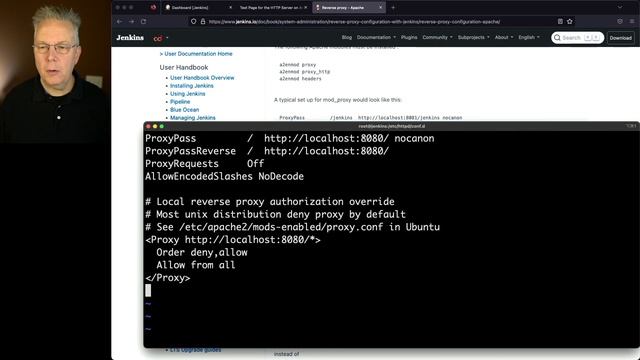Switch to Test Page for HTTP Server tab
The height and width of the screenshot is (360, 640).
click(272, 7)
